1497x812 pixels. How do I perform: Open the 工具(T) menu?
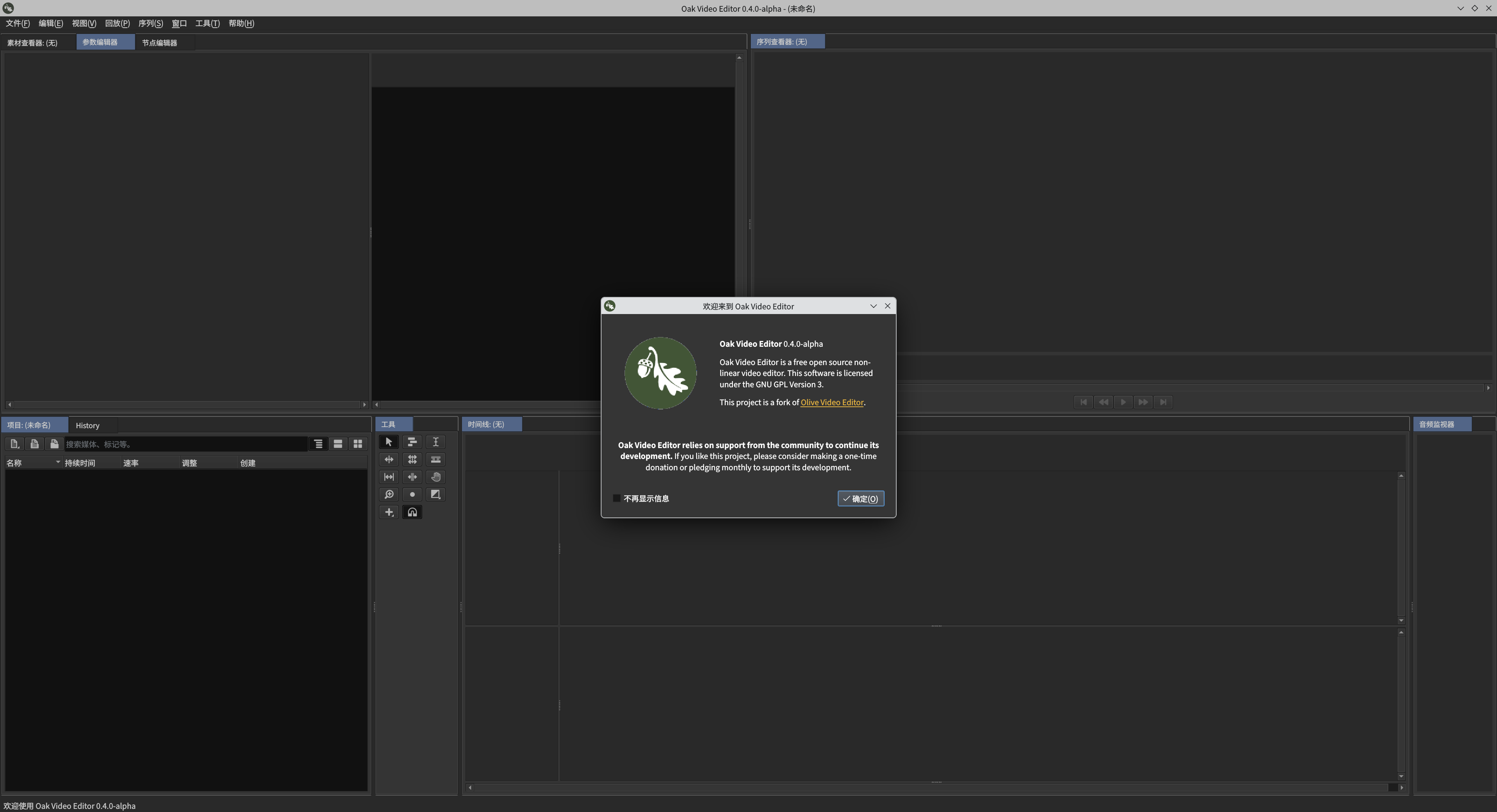(x=207, y=23)
